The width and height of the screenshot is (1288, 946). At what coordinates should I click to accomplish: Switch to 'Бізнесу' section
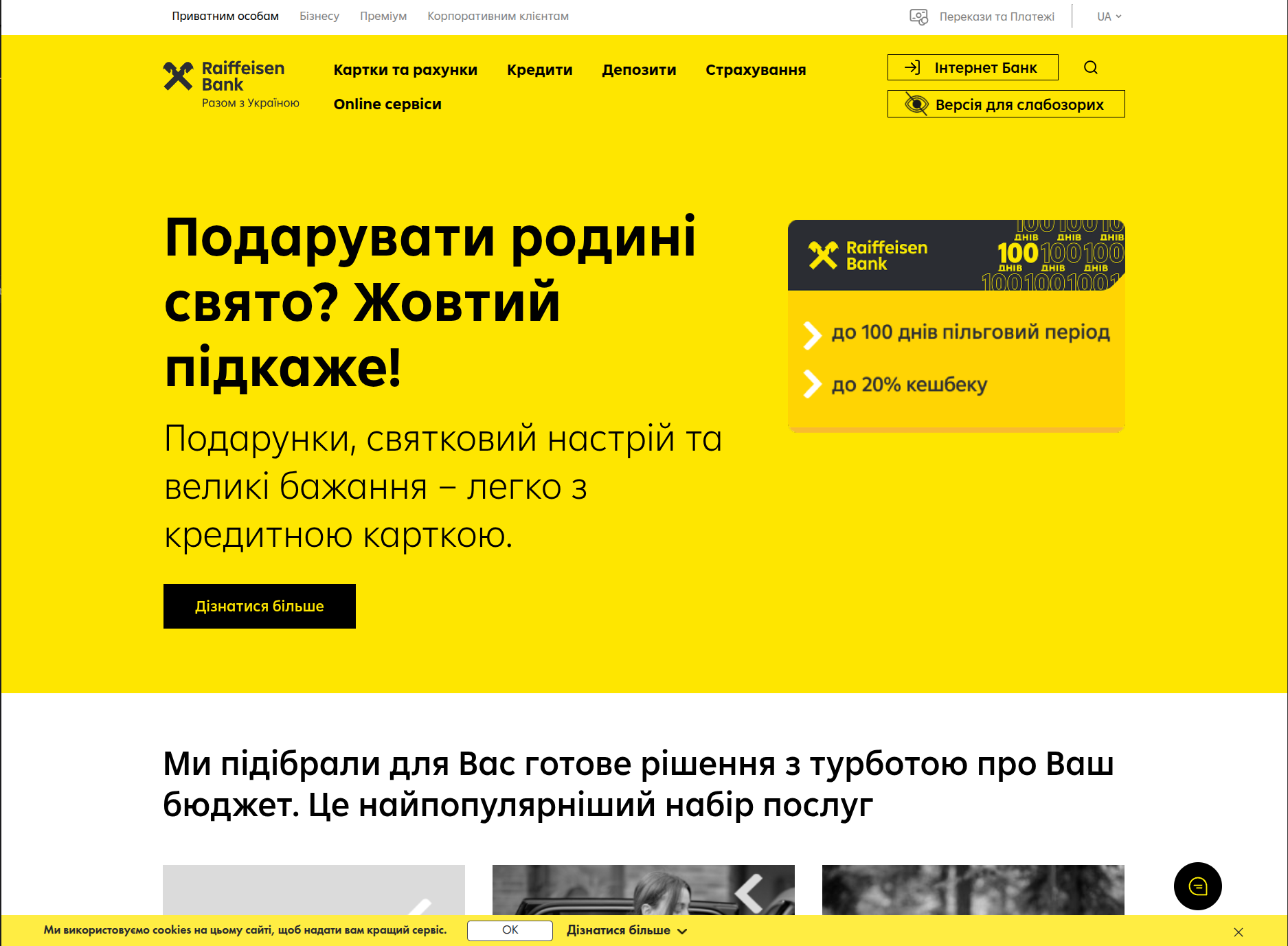319,16
